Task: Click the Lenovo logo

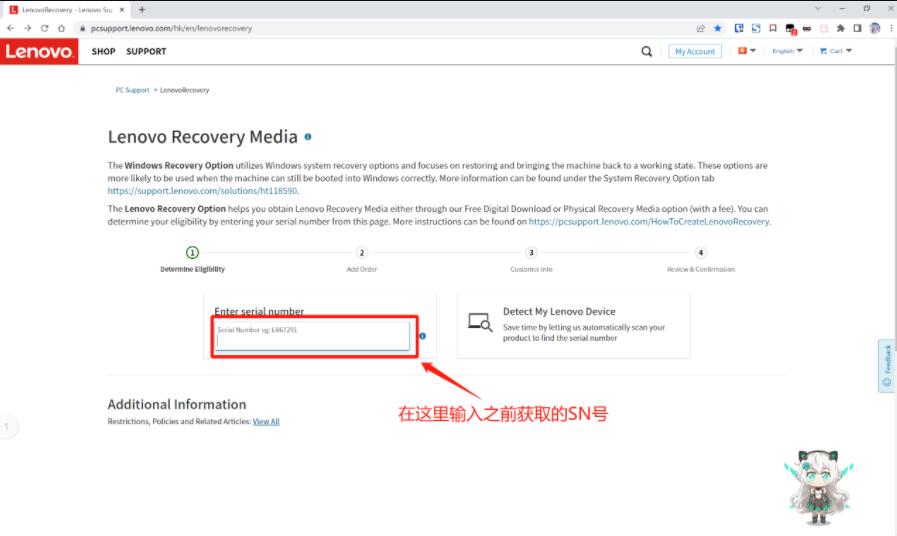Action: (x=39, y=51)
